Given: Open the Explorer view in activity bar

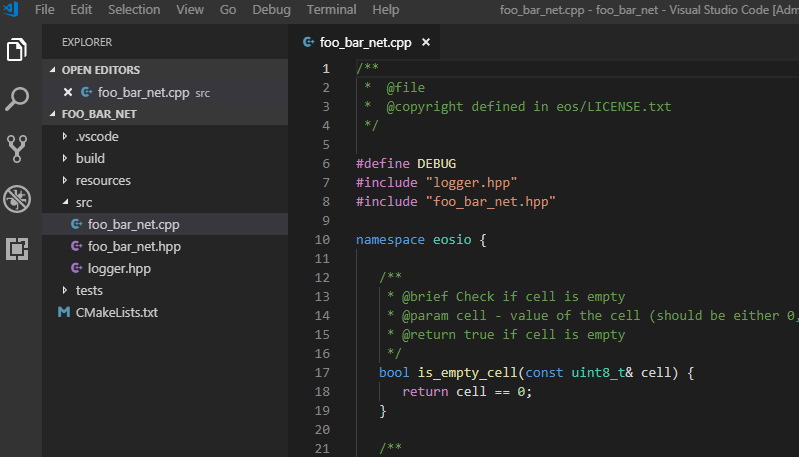Looking at the screenshot, I should pyautogui.click(x=17, y=49).
